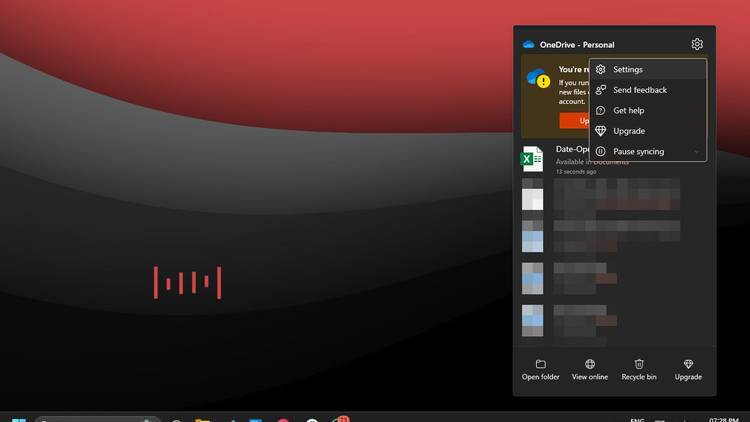Open the Recycle bin trash icon
Viewport: 750px width, 422px height.
click(x=639, y=365)
